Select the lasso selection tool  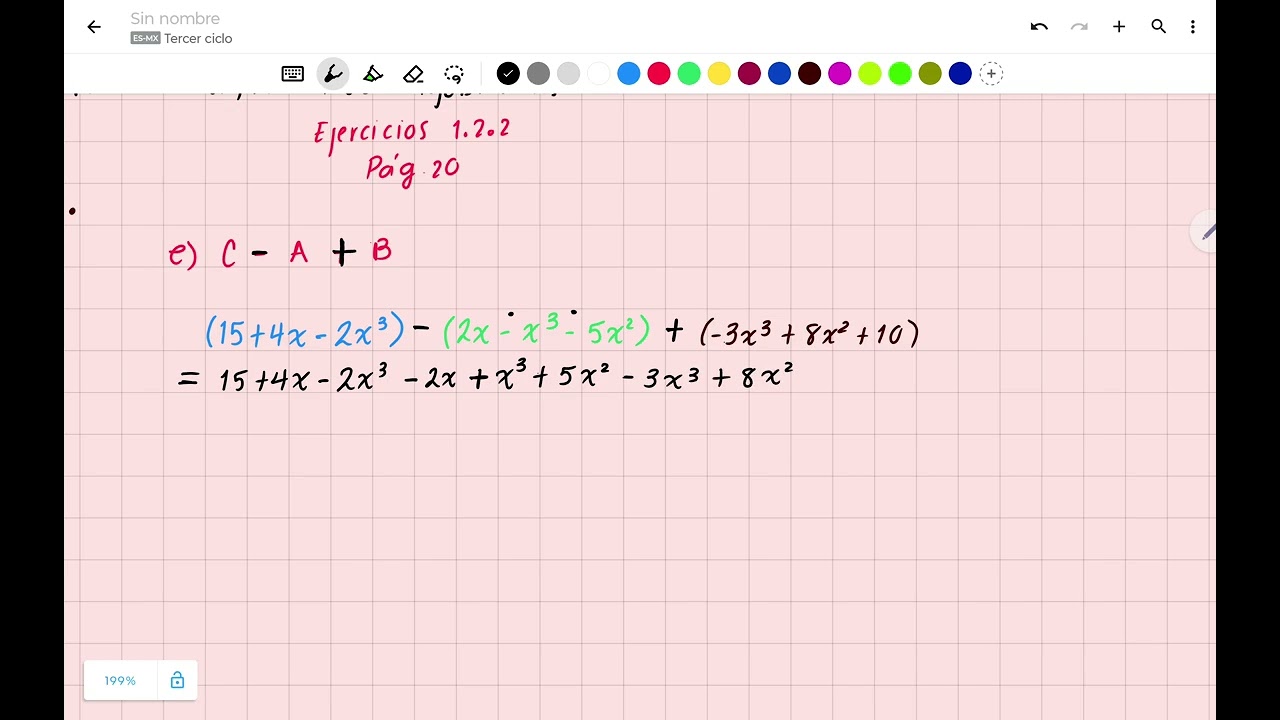[x=454, y=73]
